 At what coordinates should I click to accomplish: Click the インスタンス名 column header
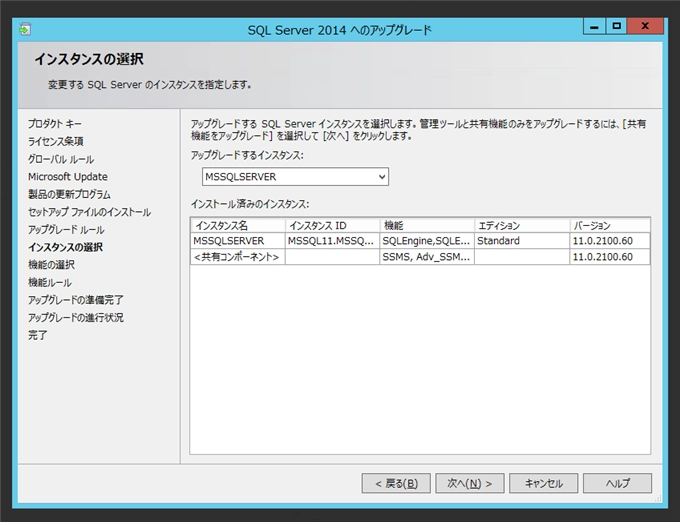[x=238, y=225]
